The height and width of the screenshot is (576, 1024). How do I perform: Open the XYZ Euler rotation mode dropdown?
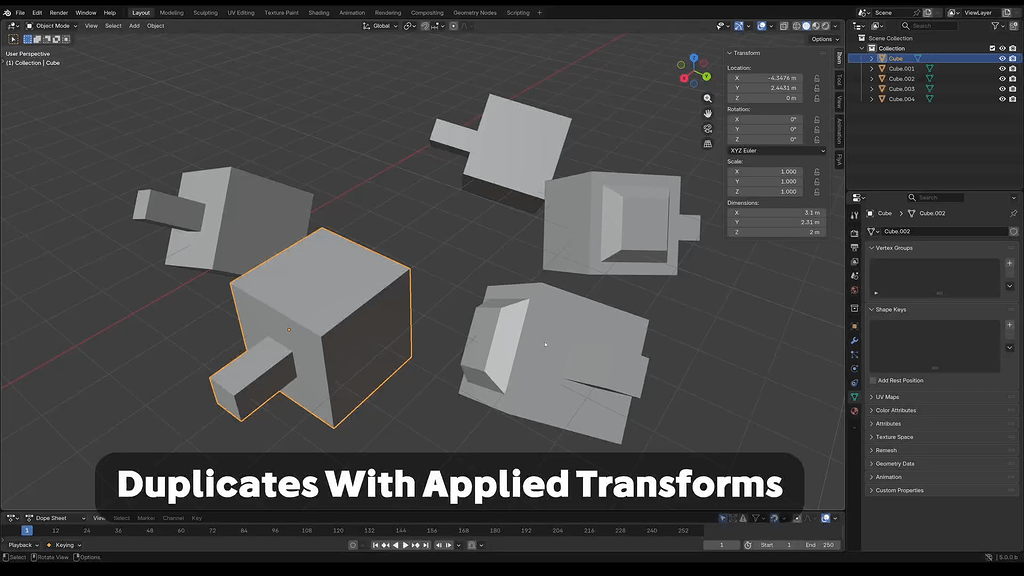777,150
